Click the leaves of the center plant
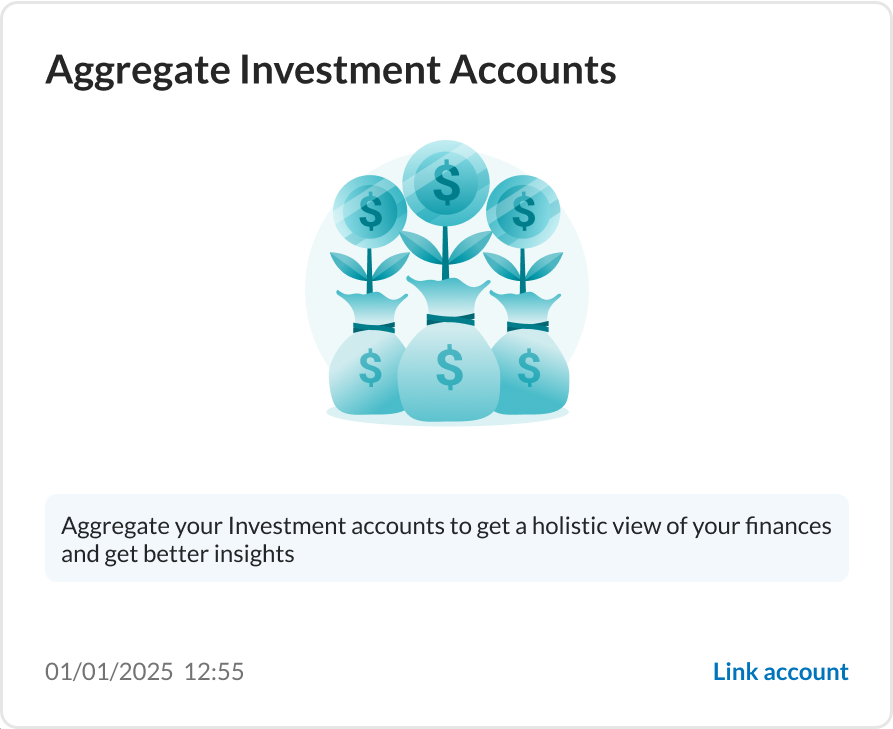The width and height of the screenshot is (893, 729). (445, 248)
